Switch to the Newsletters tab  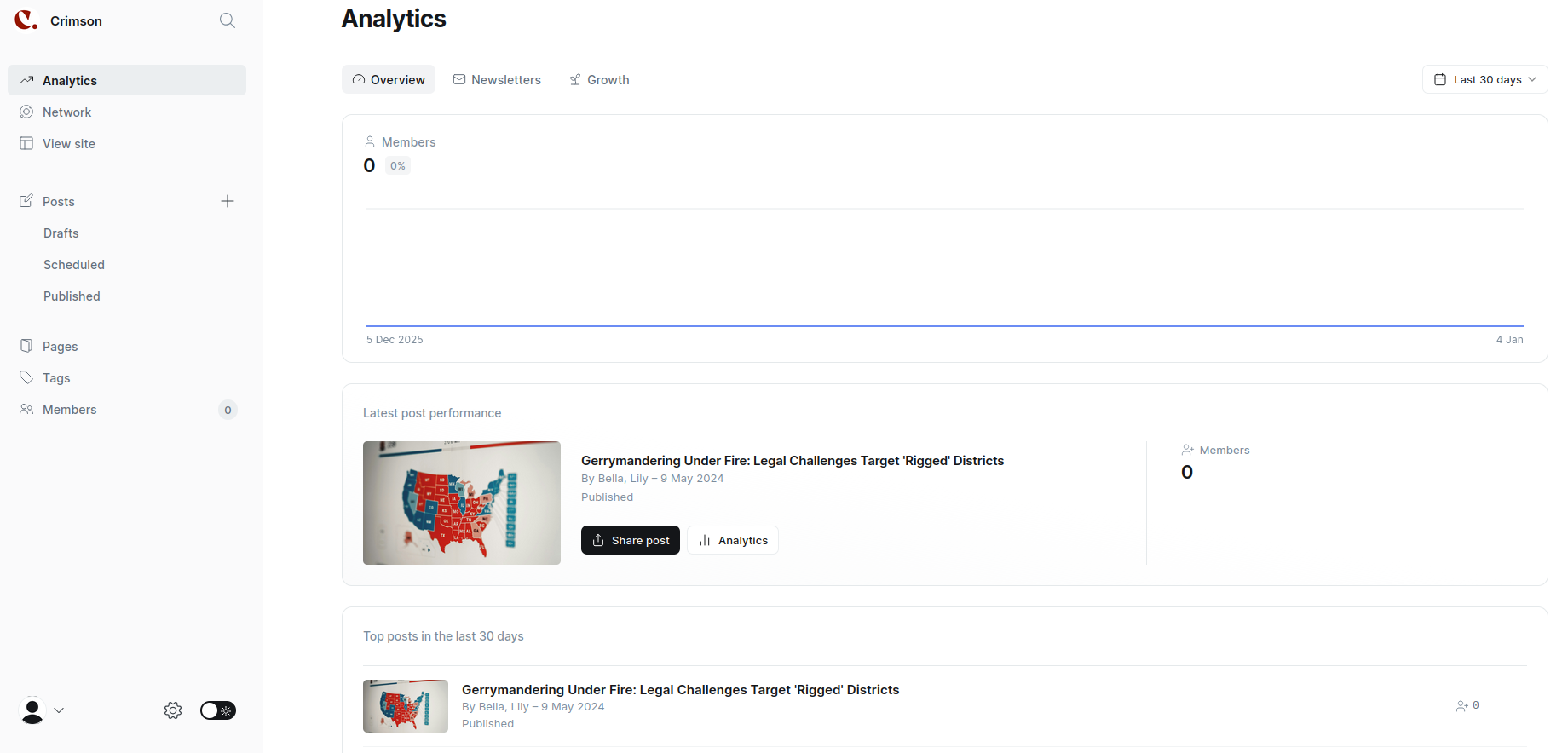[497, 79]
